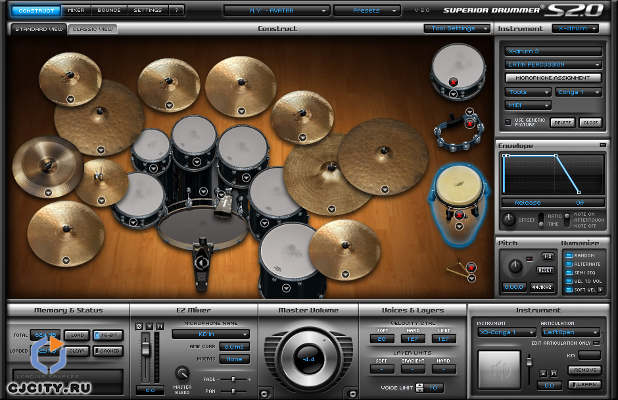Remove the drumsticks X-drum via red X
Screen dimensions: 618x400
[x=471, y=268]
